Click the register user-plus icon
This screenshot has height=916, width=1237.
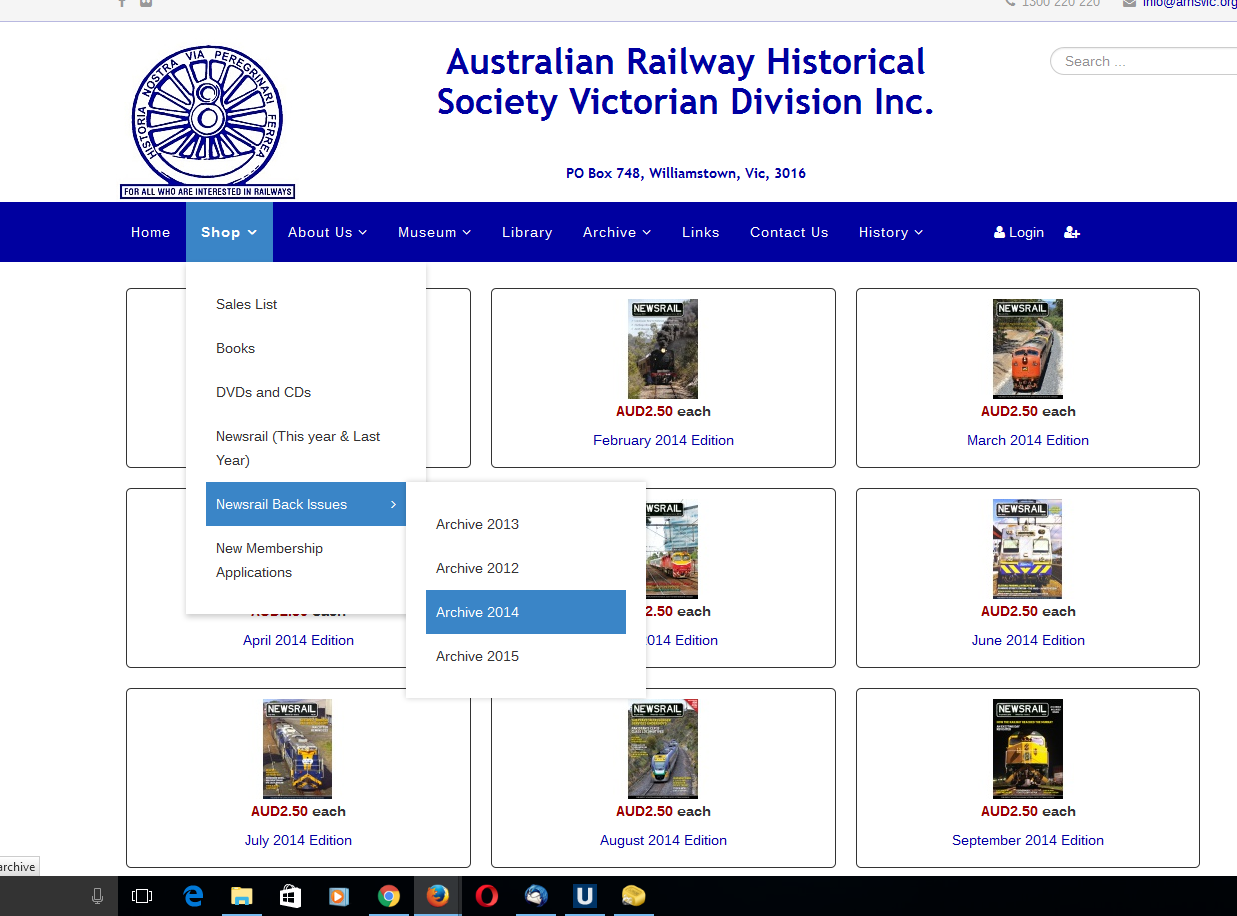click(x=1072, y=232)
